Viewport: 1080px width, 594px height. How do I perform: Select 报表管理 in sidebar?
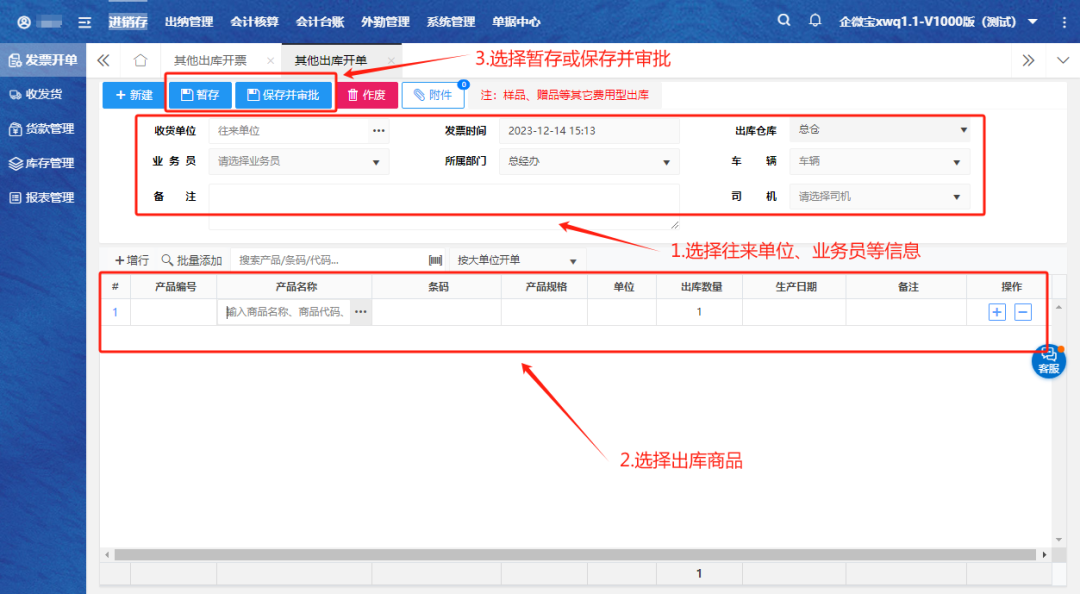click(x=43, y=198)
